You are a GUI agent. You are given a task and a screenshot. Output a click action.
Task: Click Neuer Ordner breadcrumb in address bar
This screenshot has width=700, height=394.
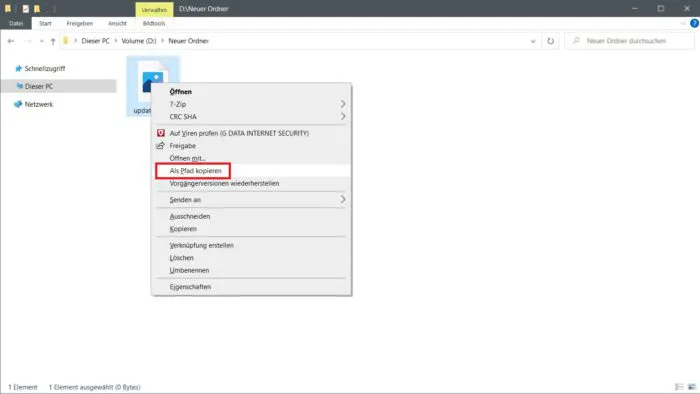click(188, 41)
